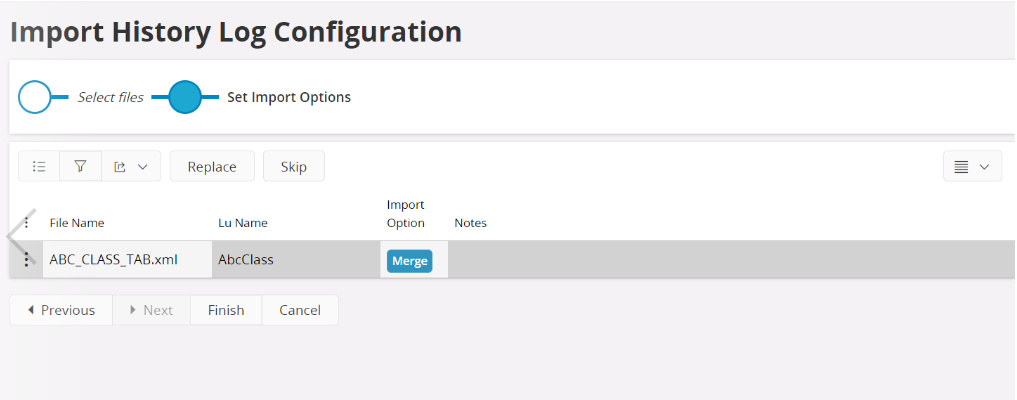Screen dimensions: 1017x400
Task: Click the Finish button
Action: 226,310
